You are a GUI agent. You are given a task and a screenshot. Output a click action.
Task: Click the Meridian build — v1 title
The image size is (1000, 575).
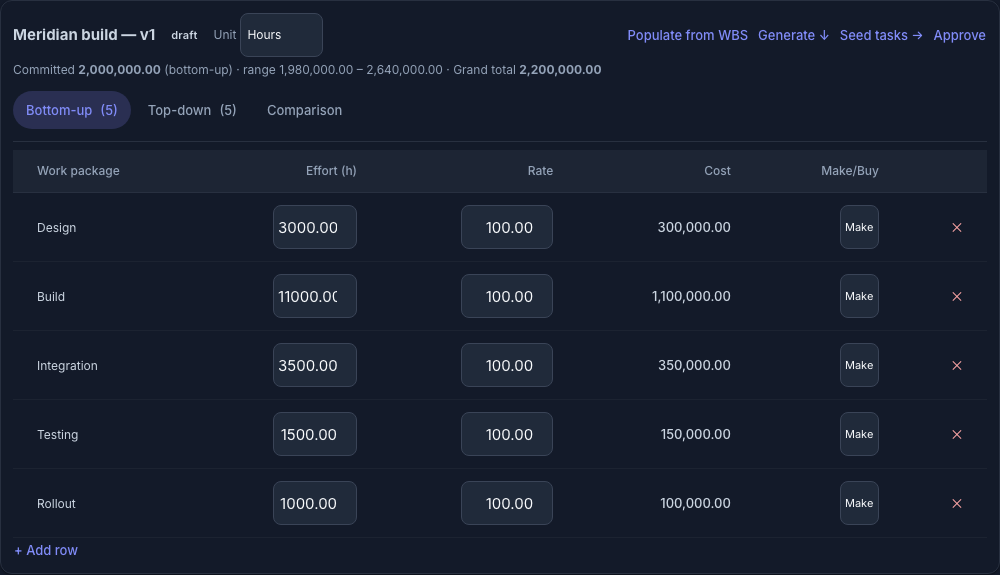coord(84,35)
